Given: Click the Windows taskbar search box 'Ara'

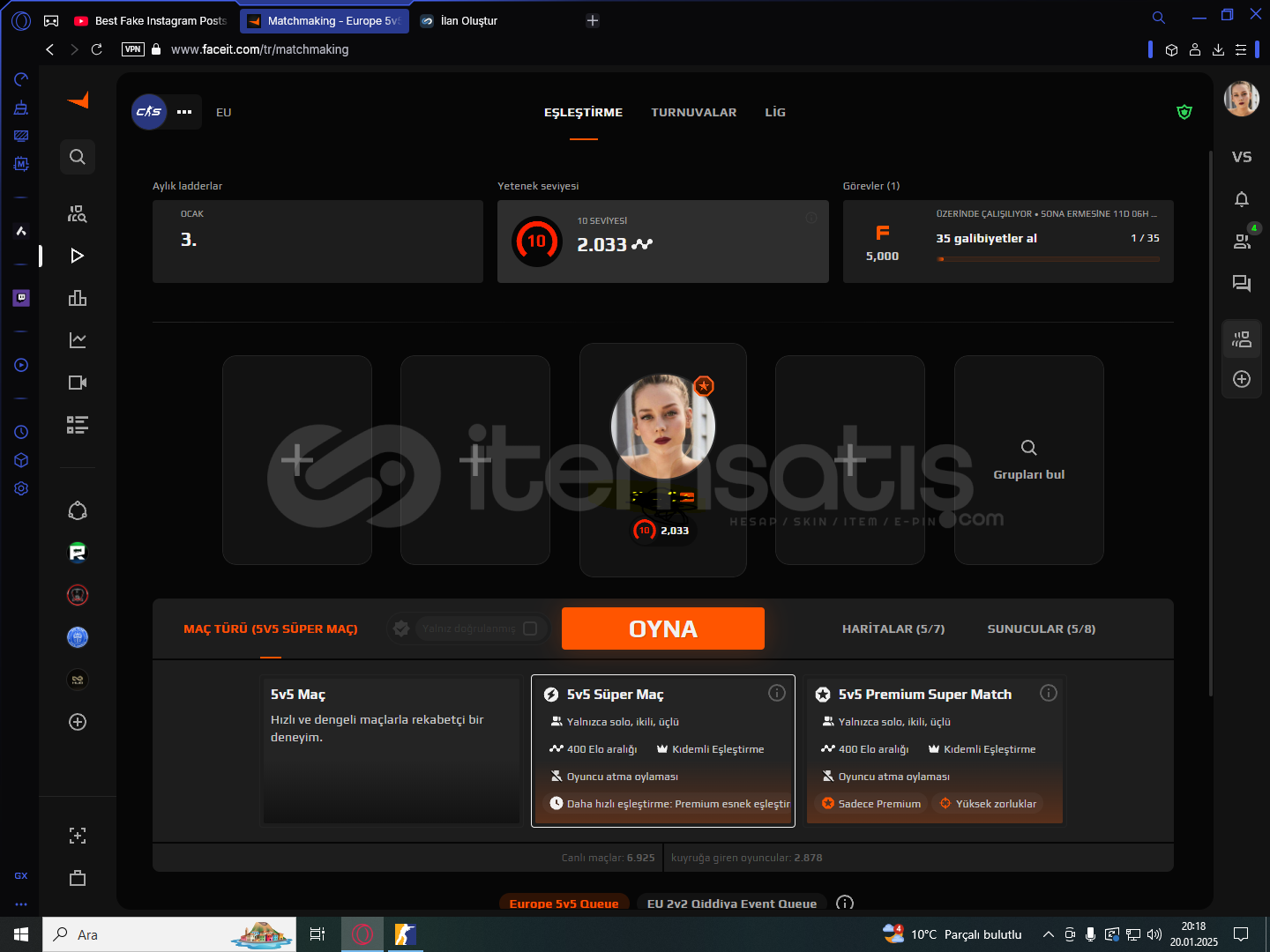Looking at the screenshot, I should point(168,934).
